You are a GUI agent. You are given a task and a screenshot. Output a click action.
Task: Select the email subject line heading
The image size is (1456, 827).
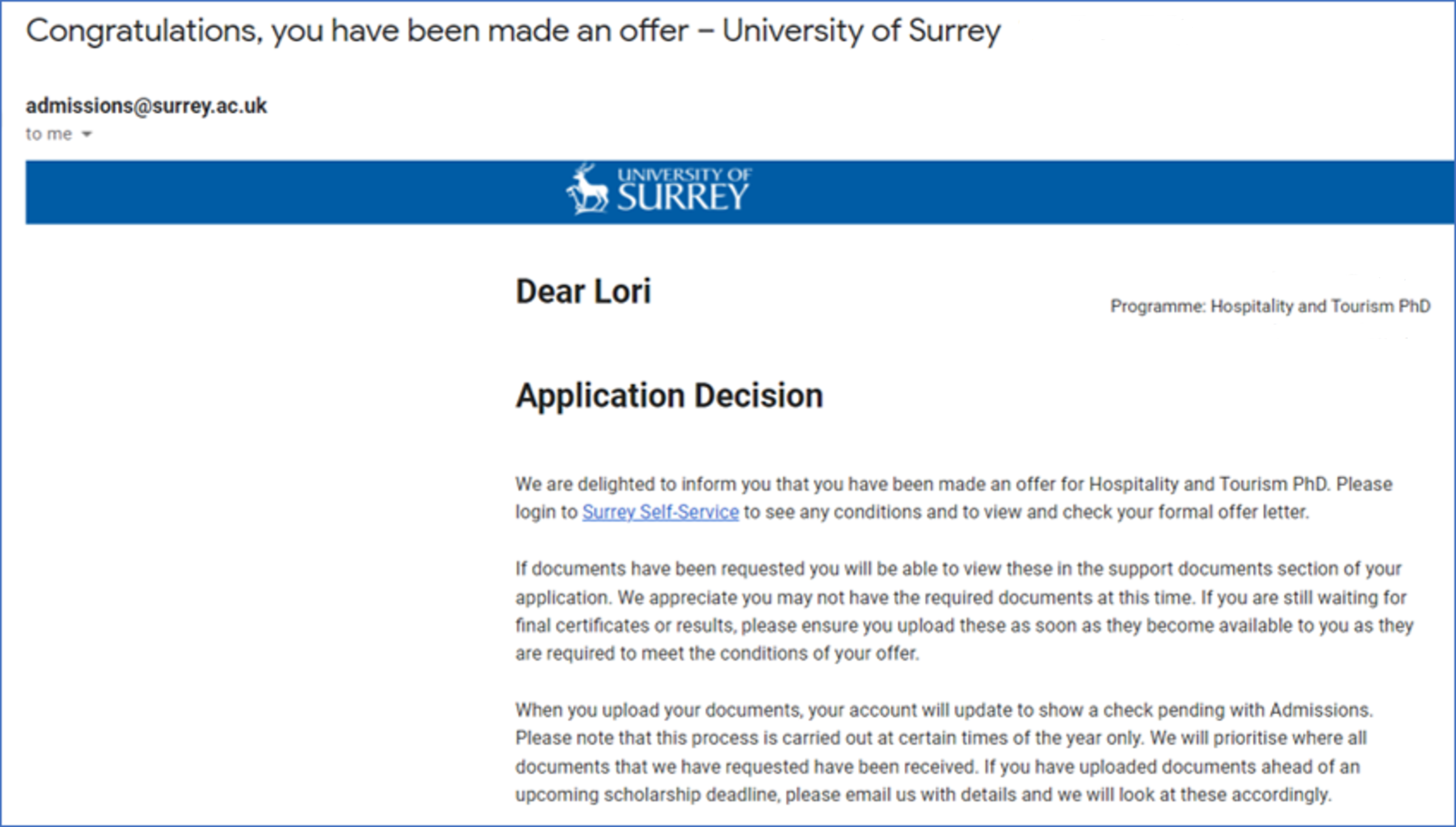click(513, 31)
